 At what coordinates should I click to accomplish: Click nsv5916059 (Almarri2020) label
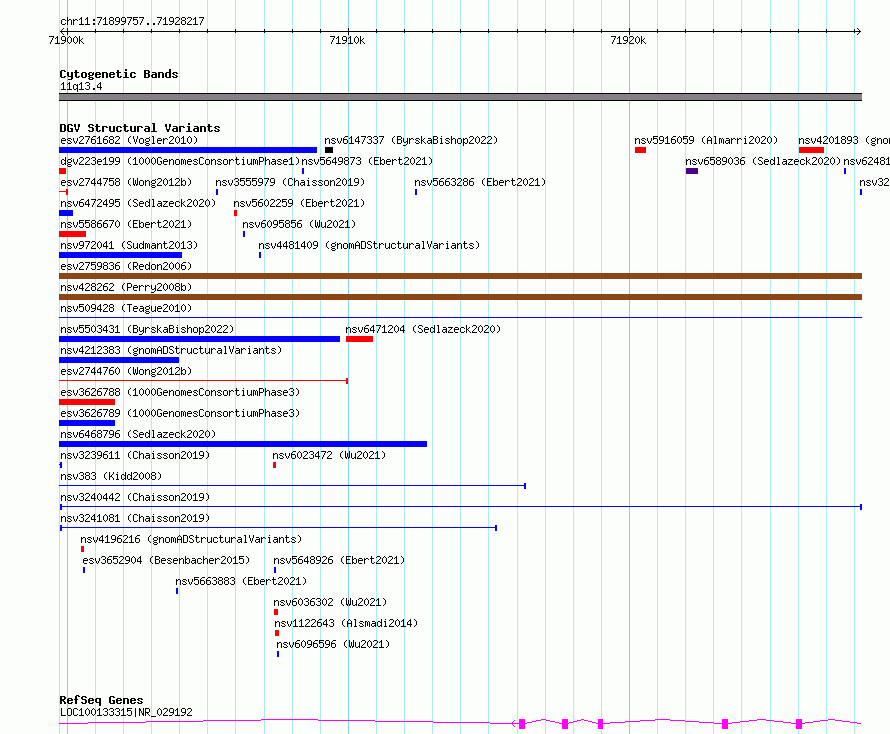(706, 140)
